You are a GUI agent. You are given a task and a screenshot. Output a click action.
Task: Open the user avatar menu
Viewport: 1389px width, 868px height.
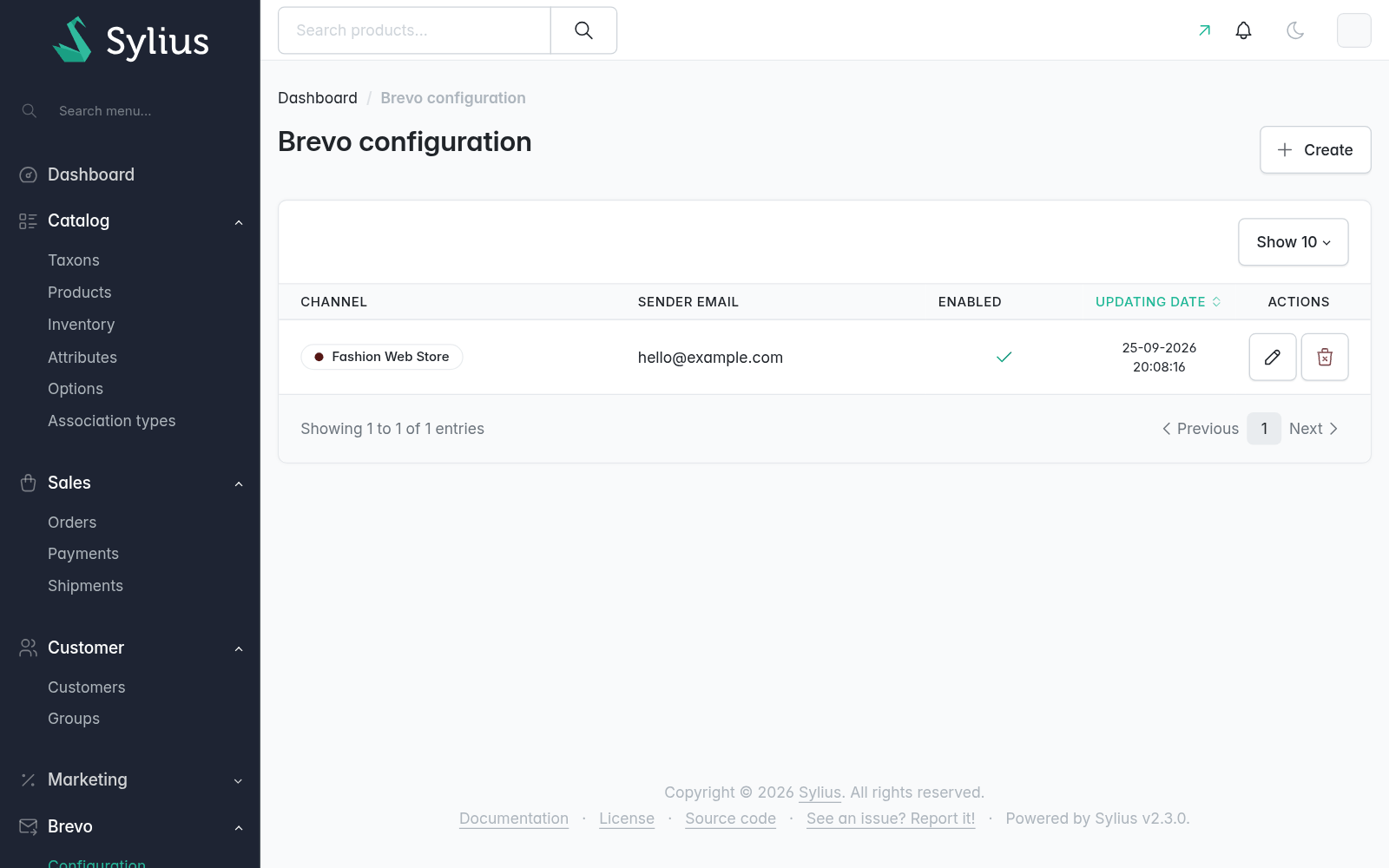(1353, 30)
